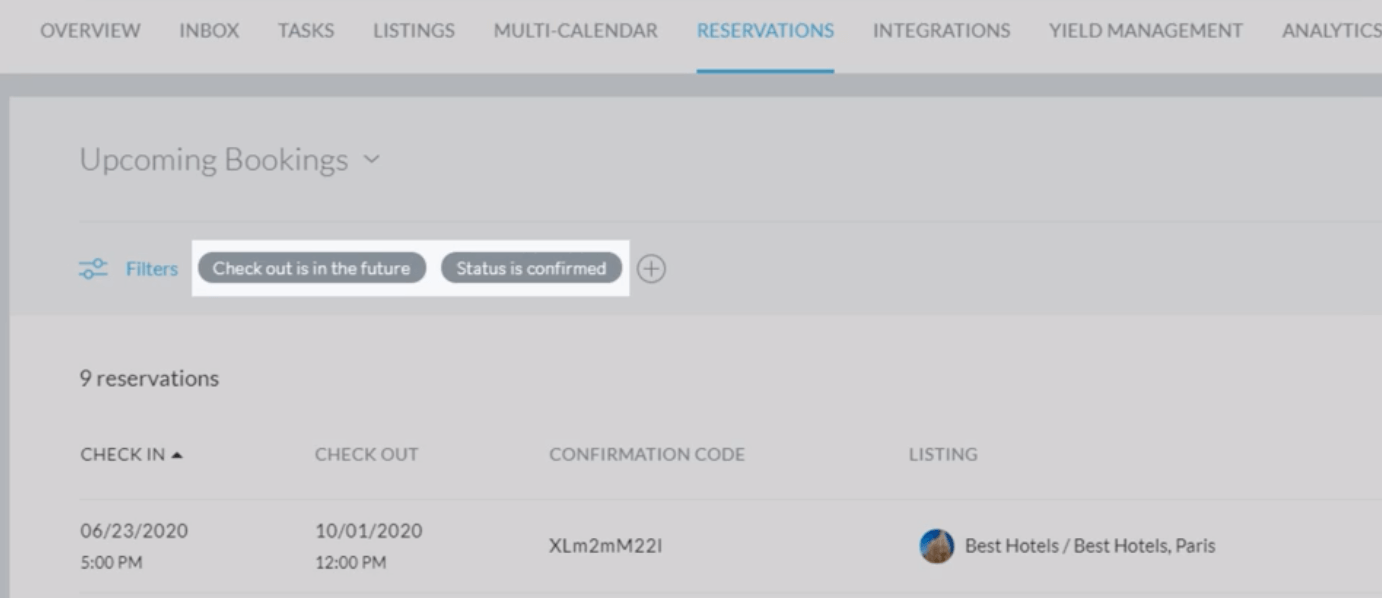Switch to the Analytics tab
1382x598 pixels.
pyautogui.click(x=1330, y=31)
